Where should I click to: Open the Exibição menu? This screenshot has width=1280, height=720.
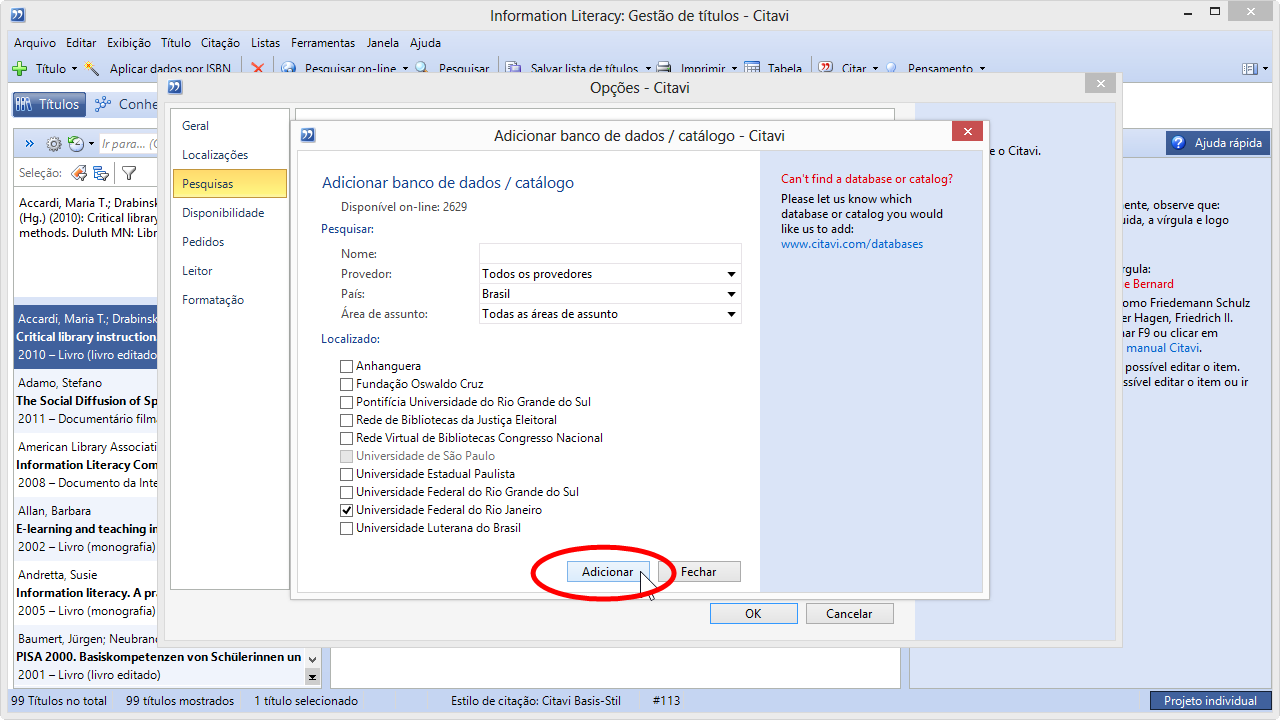pyautogui.click(x=129, y=43)
